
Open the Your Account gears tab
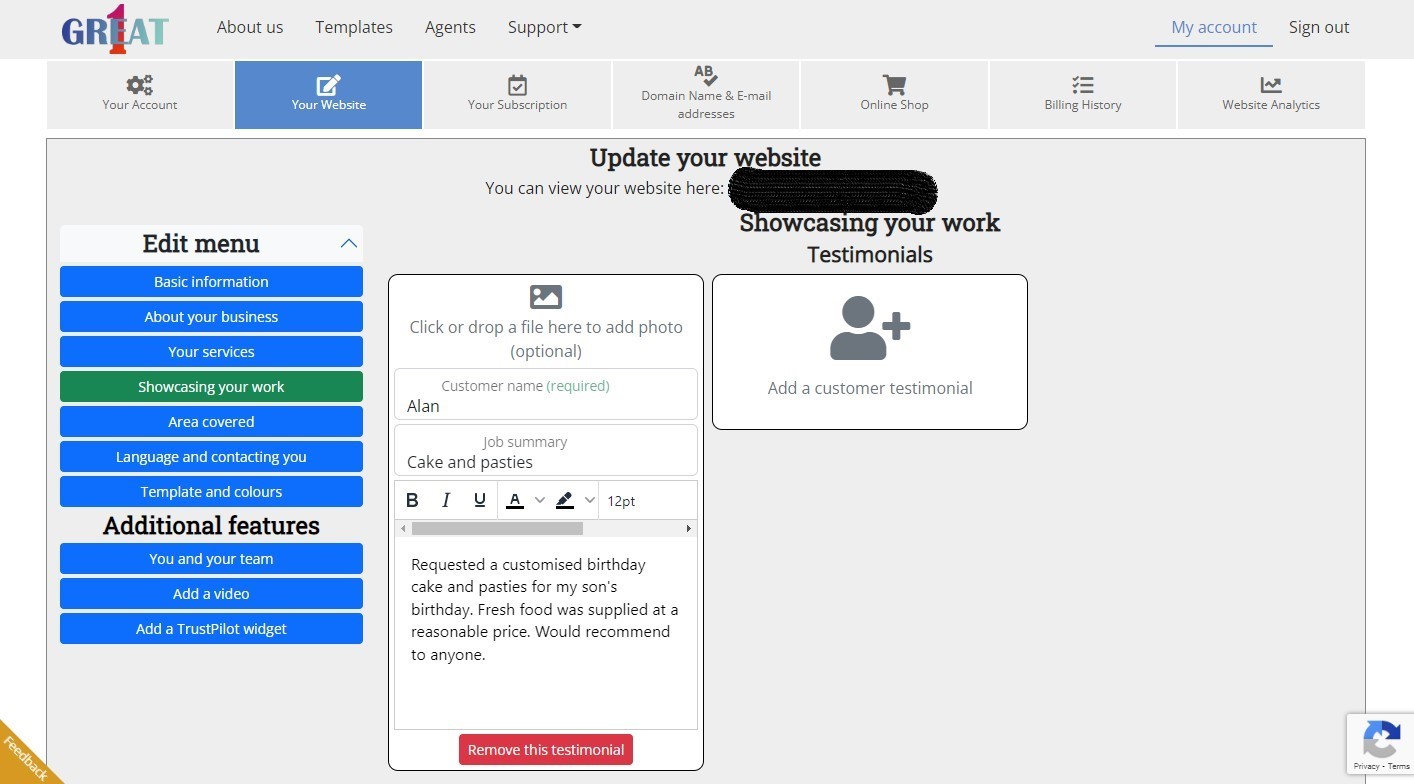point(140,95)
